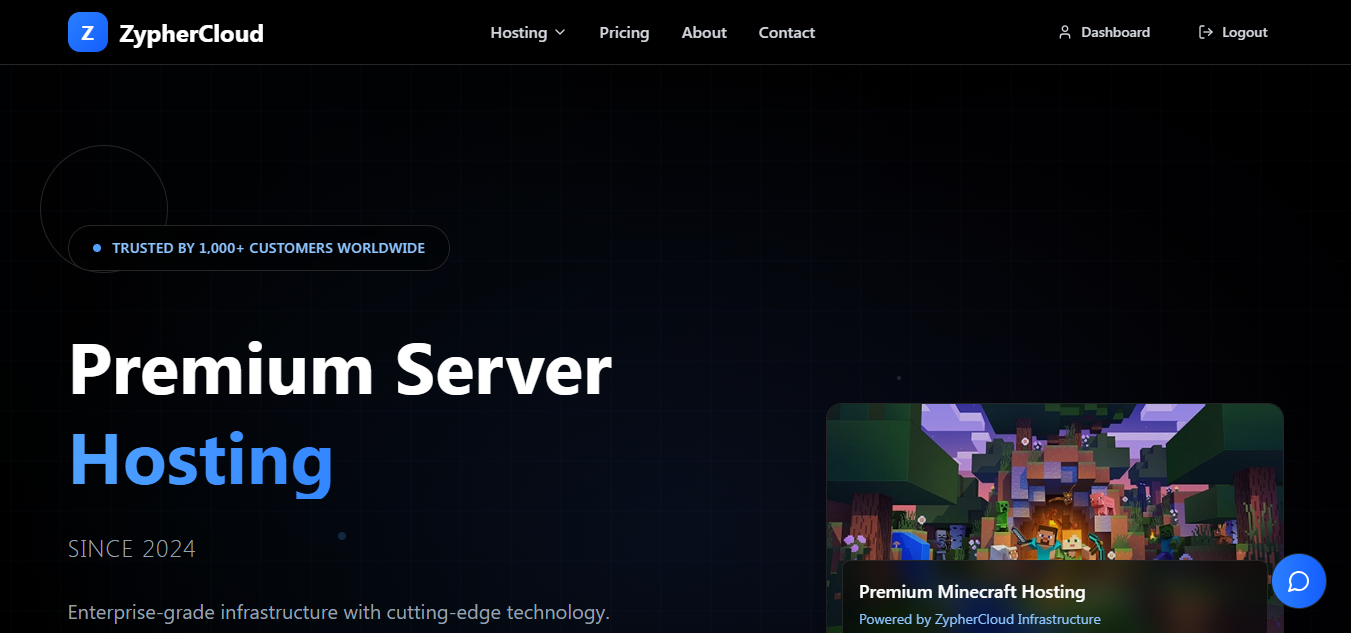The width and height of the screenshot is (1351, 633).
Task: Click the Trusted by 1,000+ customers badge
Action: pyautogui.click(x=259, y=248)
